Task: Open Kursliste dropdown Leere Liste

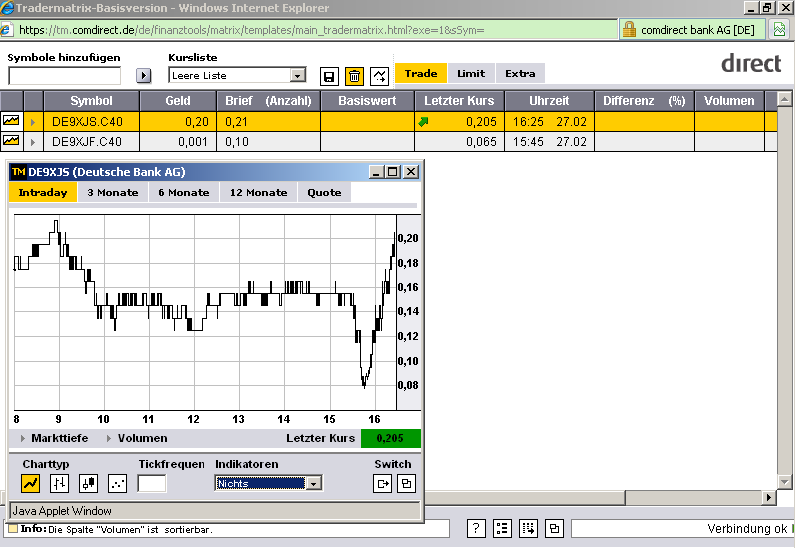Action: pos(237,76)
